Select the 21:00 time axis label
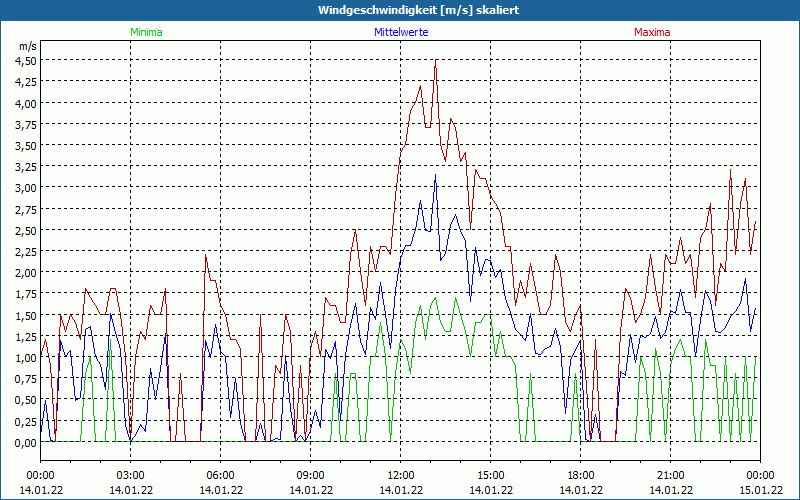Viewport: 800px width, 500px height. 670,475
